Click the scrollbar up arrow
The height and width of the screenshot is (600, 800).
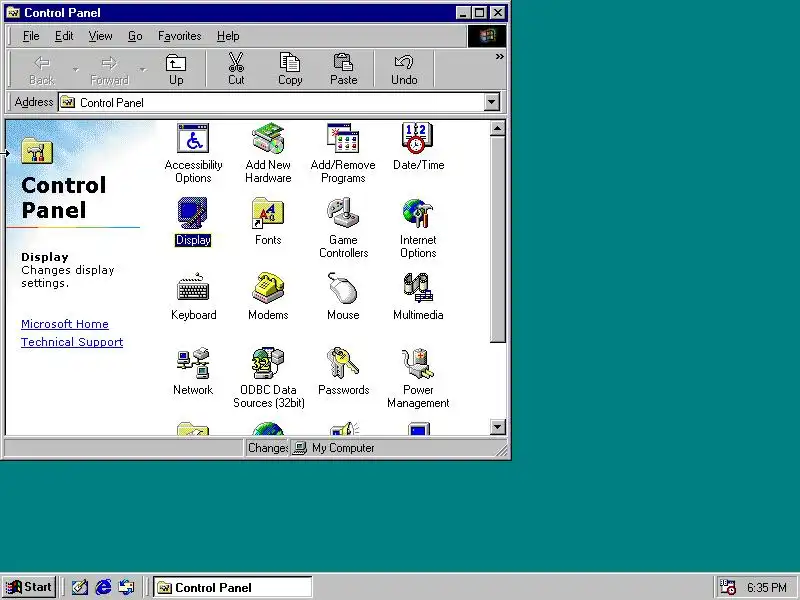[497, 128]
